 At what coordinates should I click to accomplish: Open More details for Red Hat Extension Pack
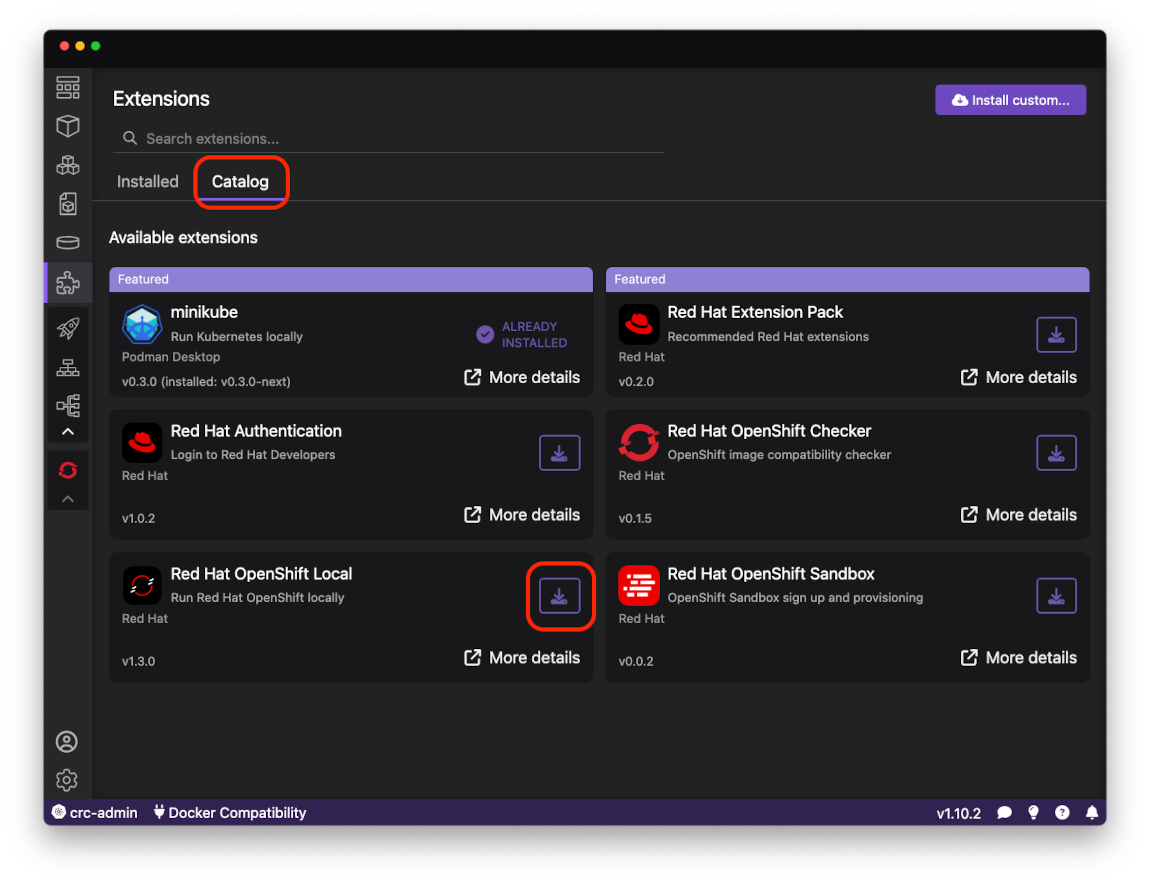pyautogui.click(x=1019, y=377)
